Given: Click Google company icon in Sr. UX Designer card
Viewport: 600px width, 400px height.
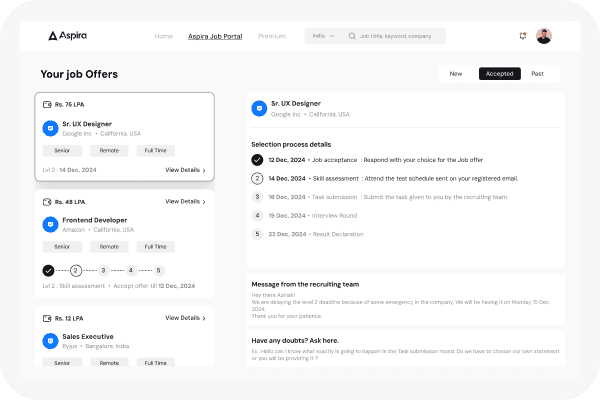Looking at the screenshot, I should [x=50, y=128].
